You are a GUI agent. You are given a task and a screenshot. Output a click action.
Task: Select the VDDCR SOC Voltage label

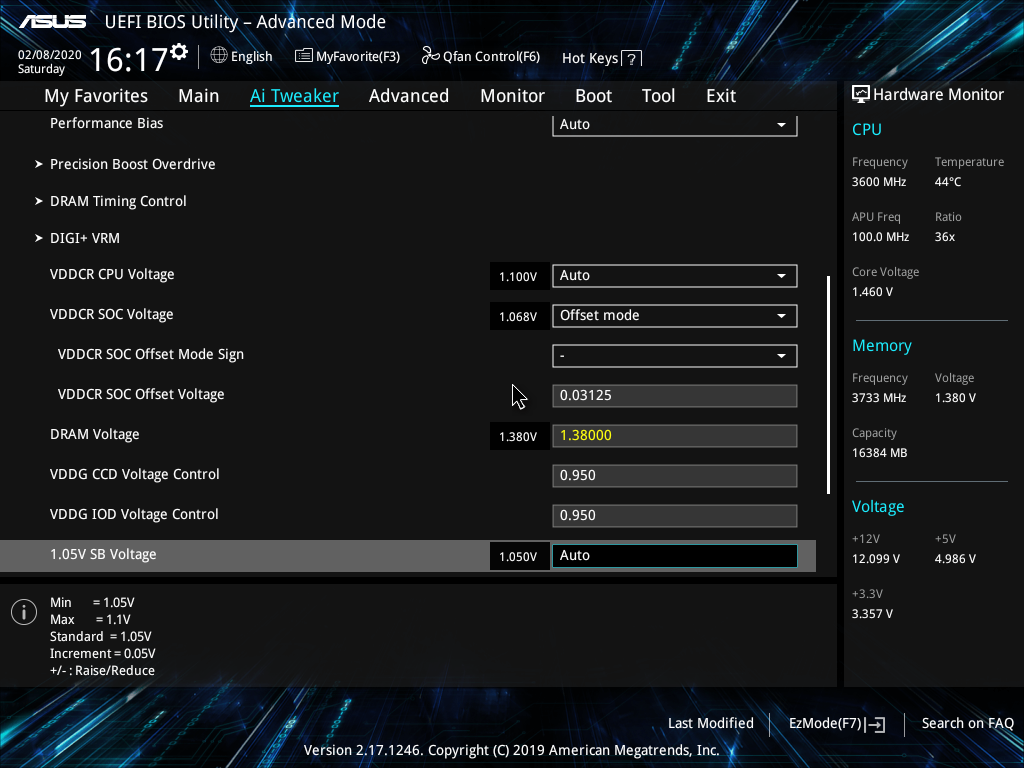(112, 314)
